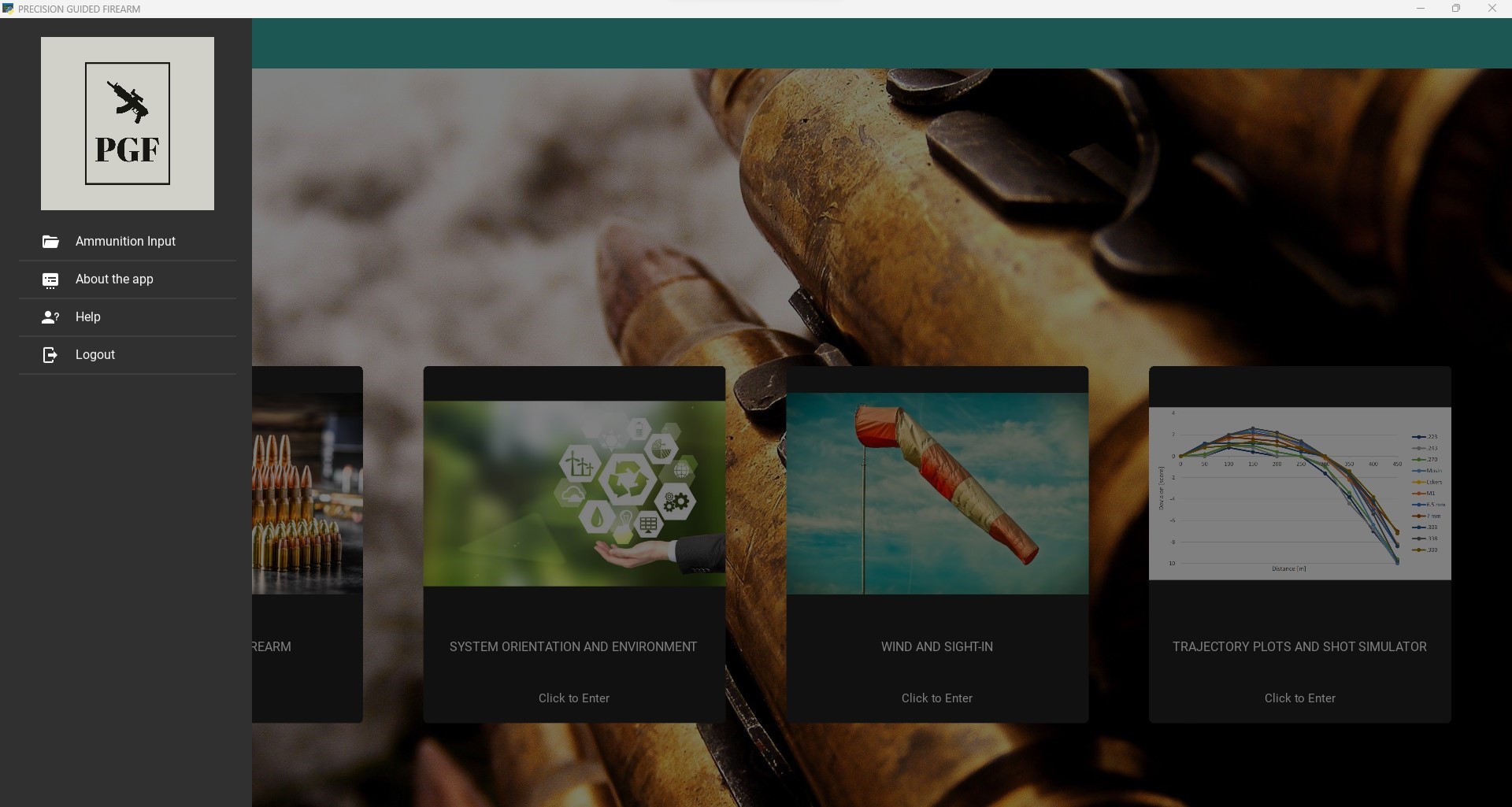Screen dimensions: 1512x807
Task: Open About the app menu entry
Action: coord(114,279)
